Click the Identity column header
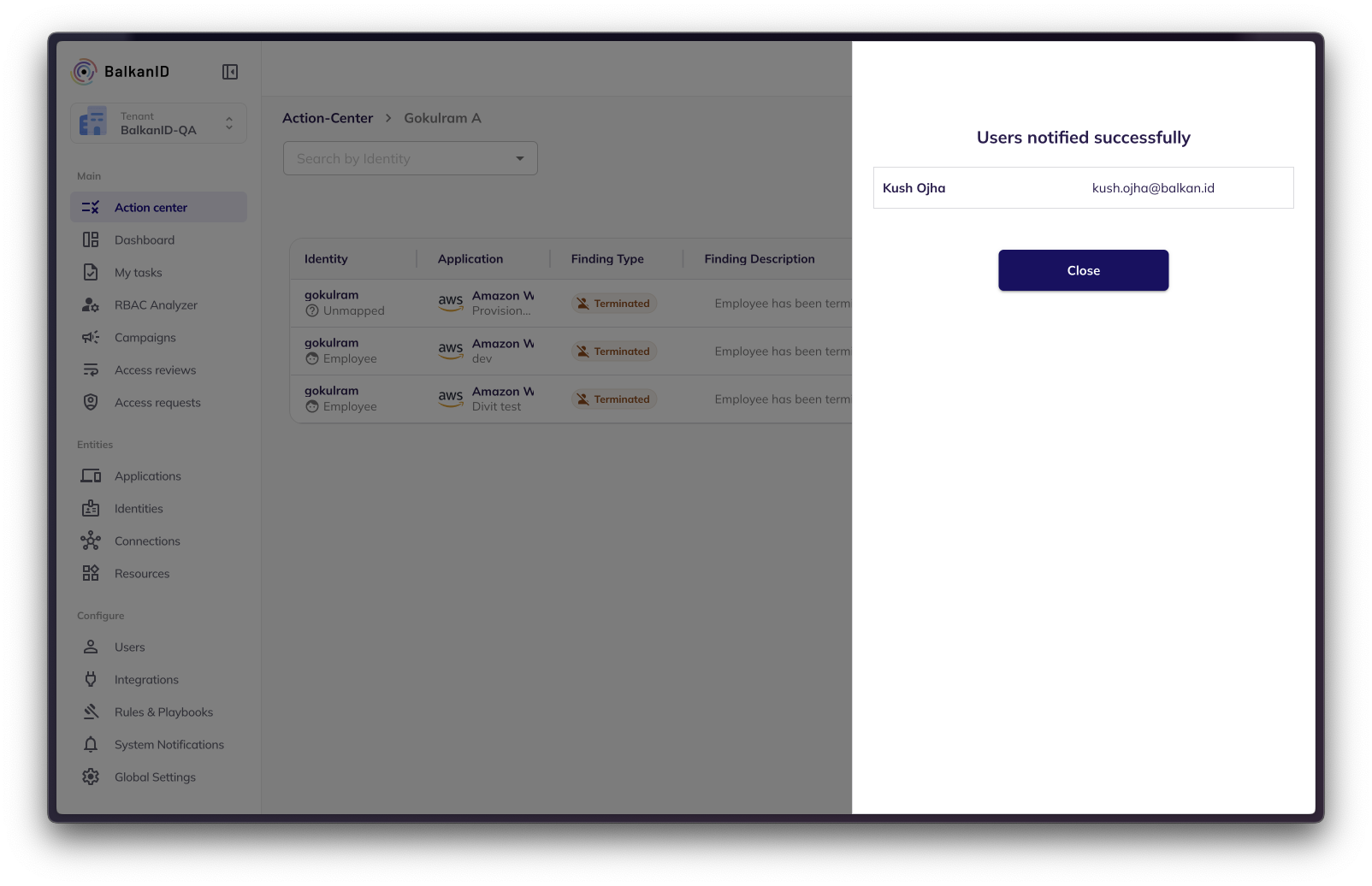1372x886 pixels. pyautogui.click(x=326, y=259)
